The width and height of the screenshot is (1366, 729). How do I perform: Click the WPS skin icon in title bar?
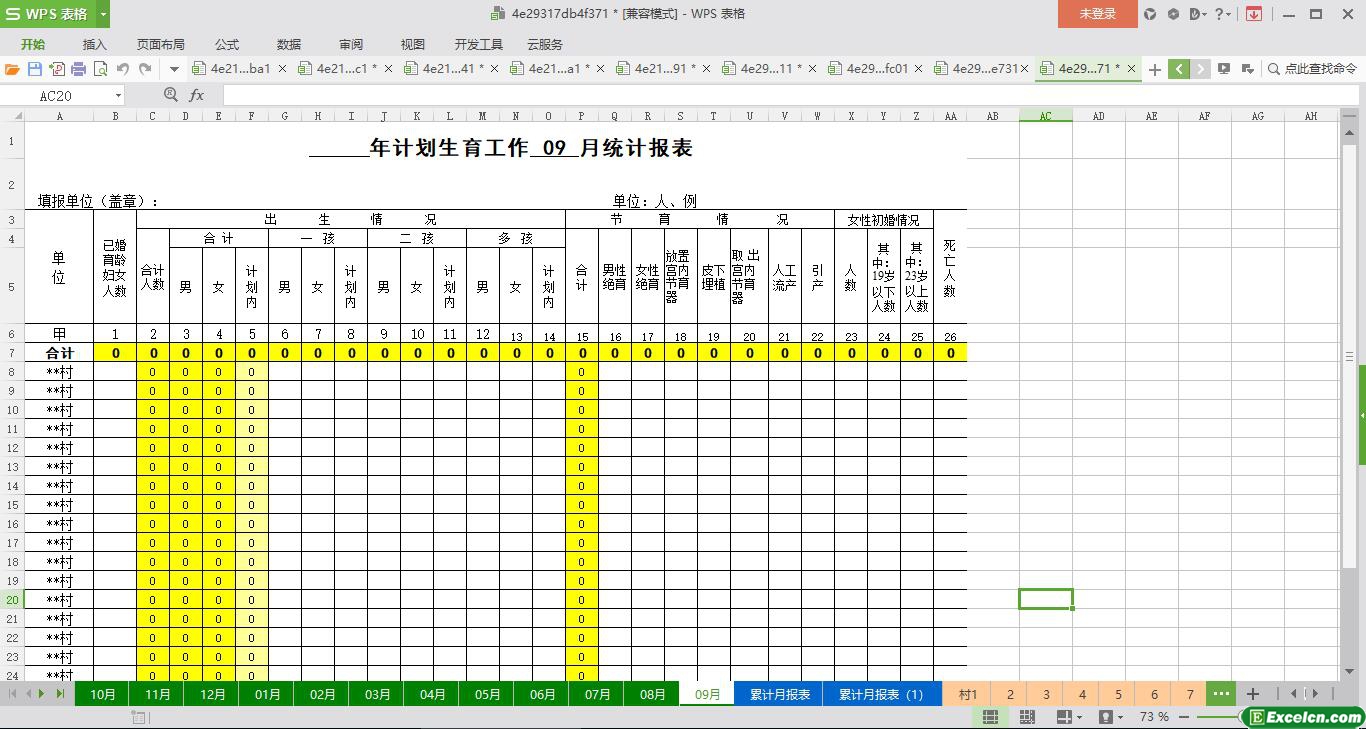[1150, 14]
